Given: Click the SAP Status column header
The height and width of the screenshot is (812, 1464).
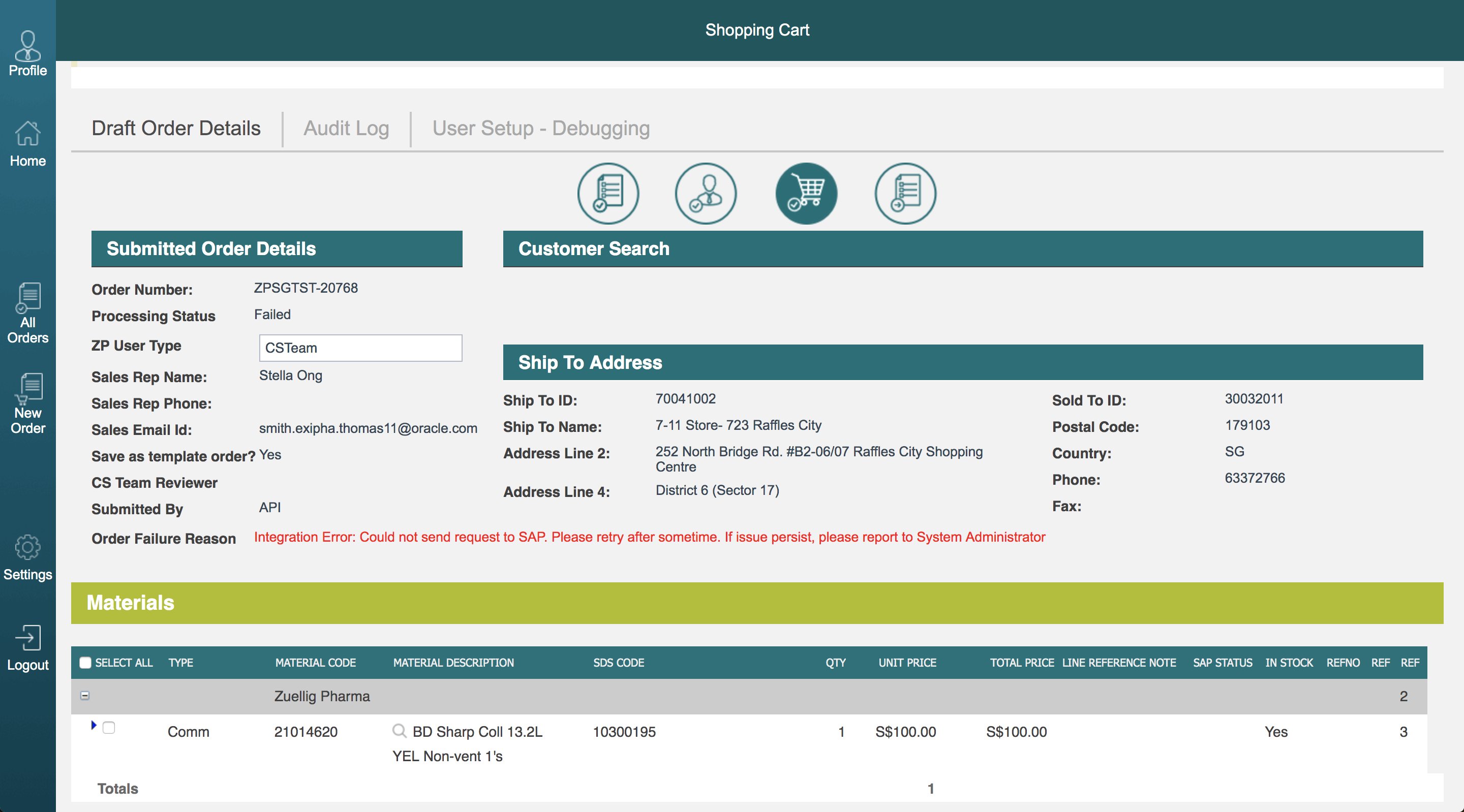Looking at the screenshot, I should [x=1223, y=663].
